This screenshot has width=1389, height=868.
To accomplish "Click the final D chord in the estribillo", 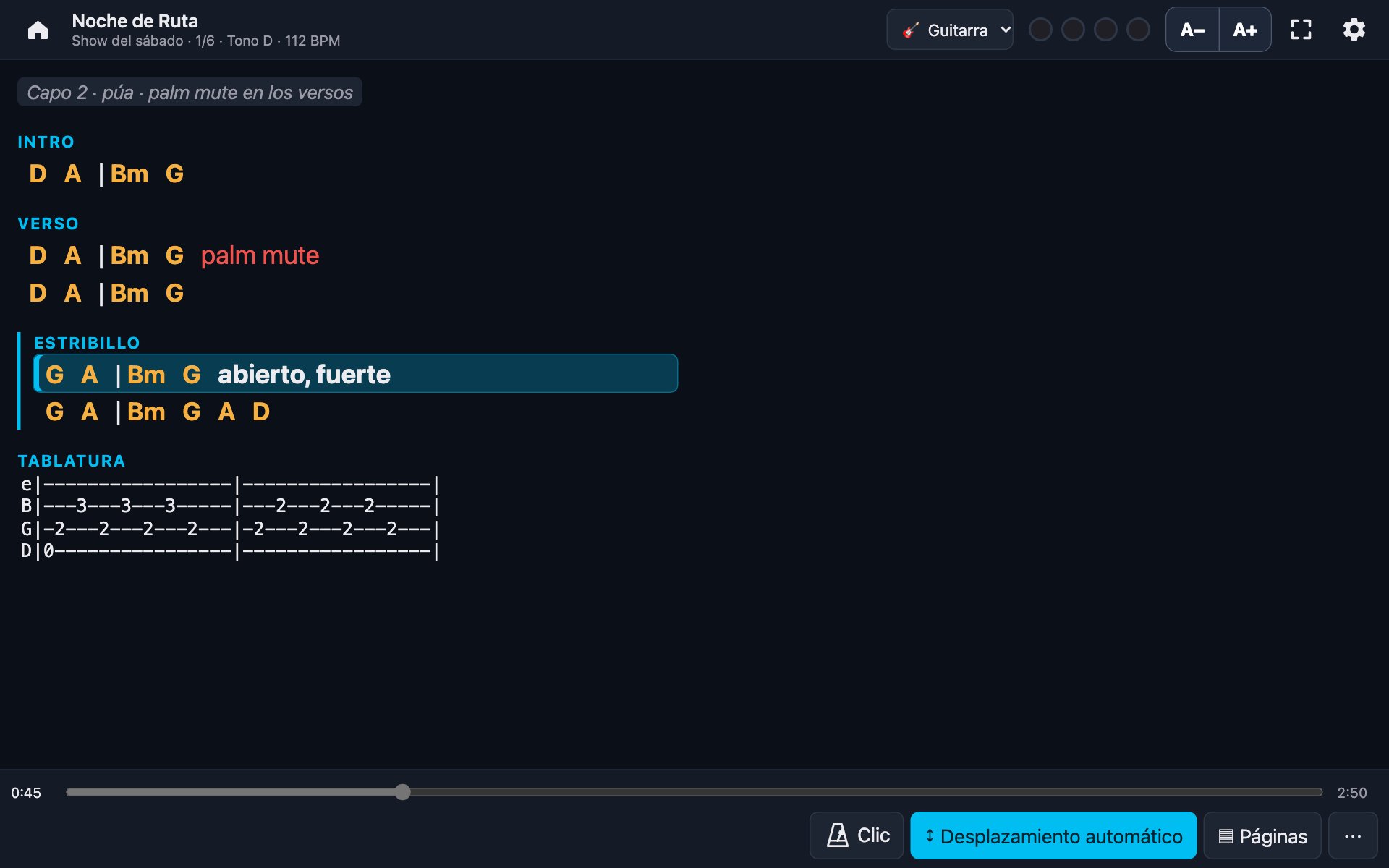I will pos(261,412).
